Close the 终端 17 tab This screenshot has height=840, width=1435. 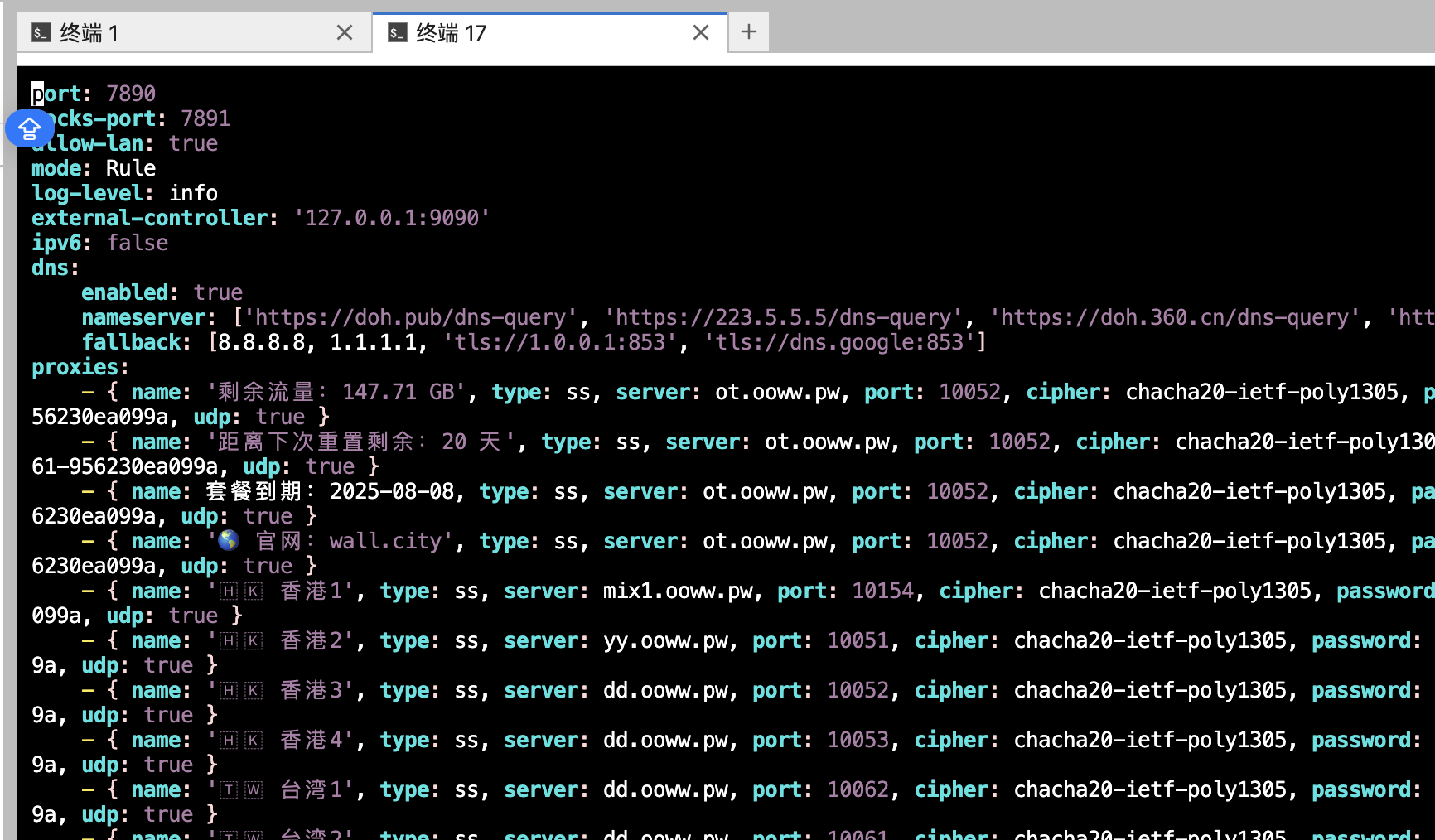[701, 33]
